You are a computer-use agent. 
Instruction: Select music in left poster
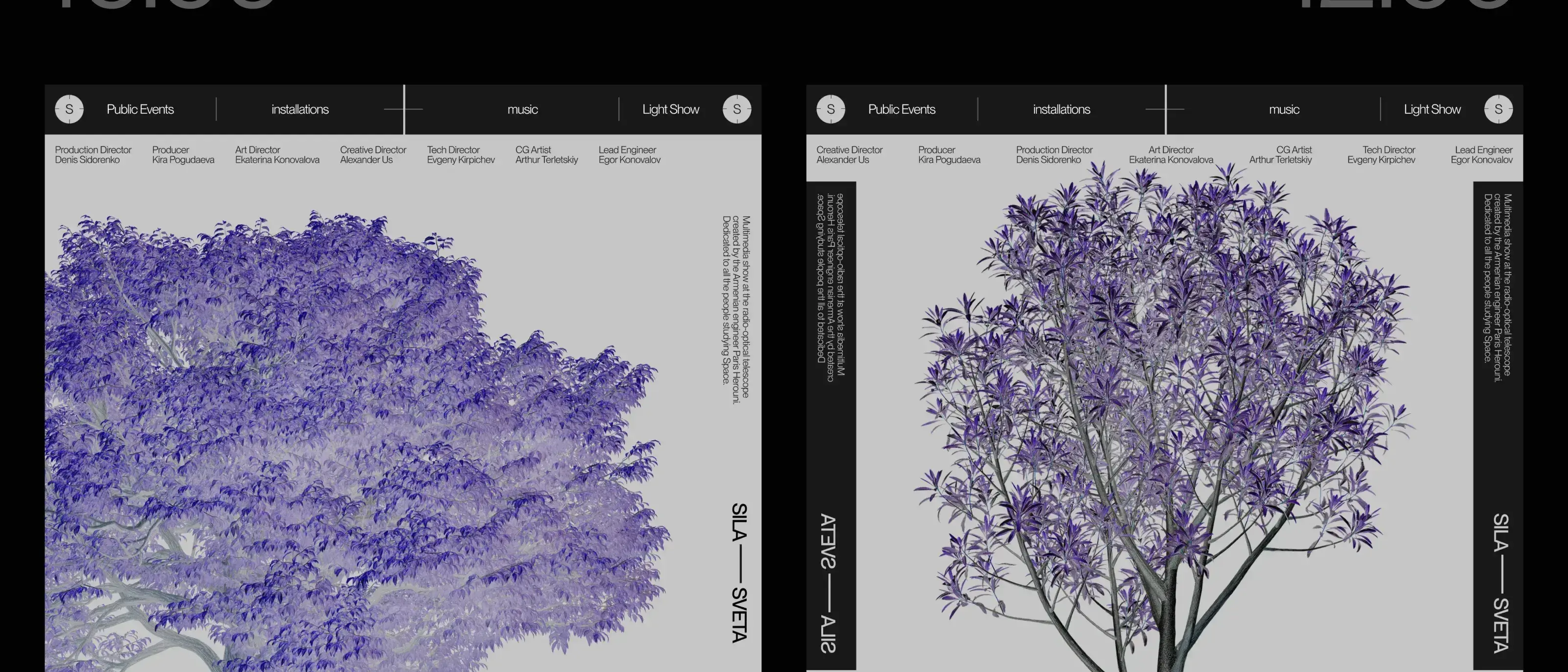[522, 110]
